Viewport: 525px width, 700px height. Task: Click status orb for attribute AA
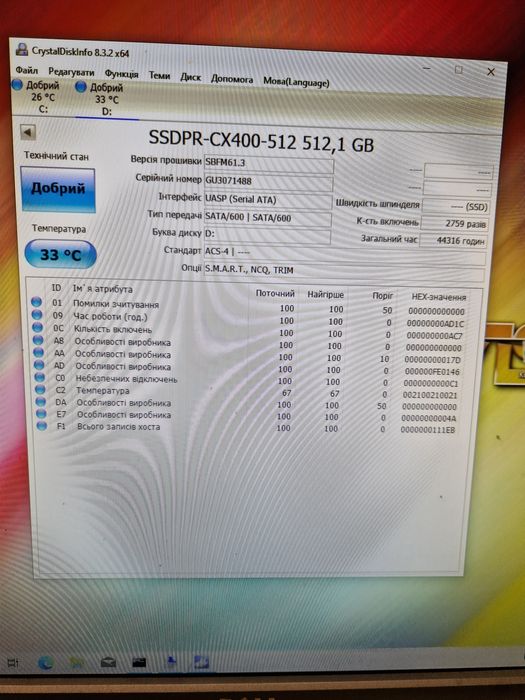pos(39,353)
